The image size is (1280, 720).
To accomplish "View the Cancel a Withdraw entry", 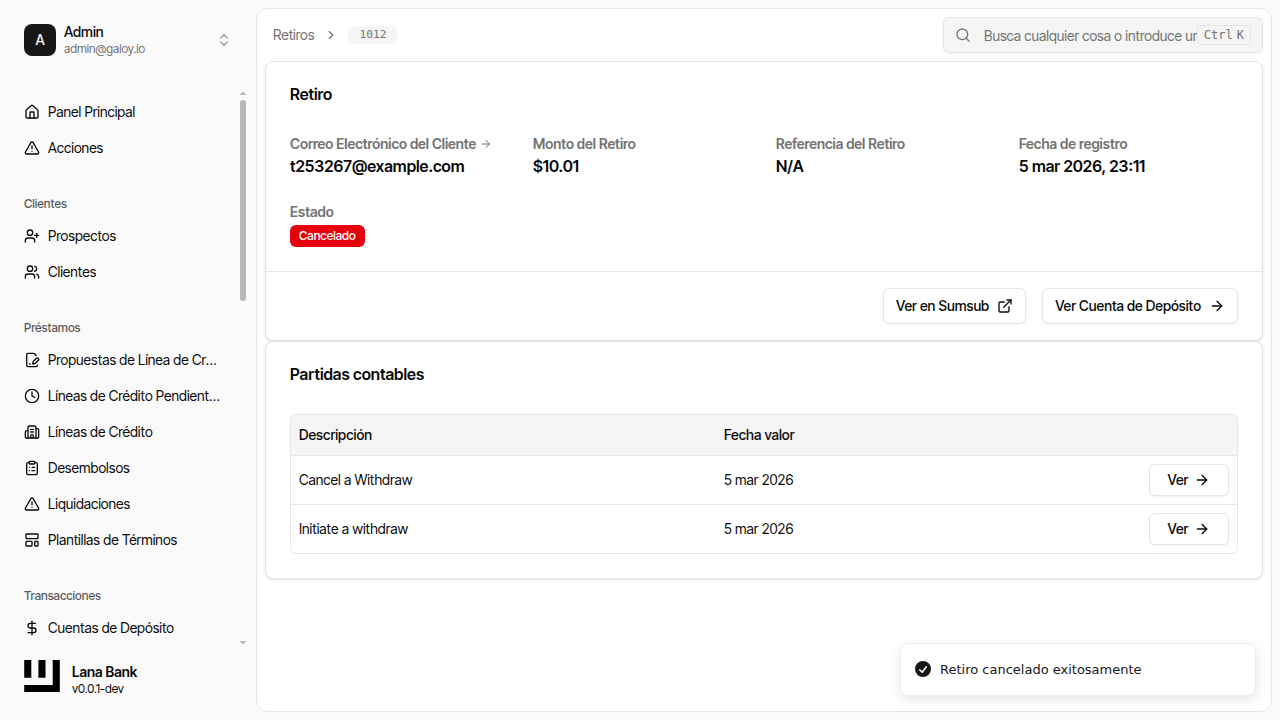I will (x=1188, y=480).
